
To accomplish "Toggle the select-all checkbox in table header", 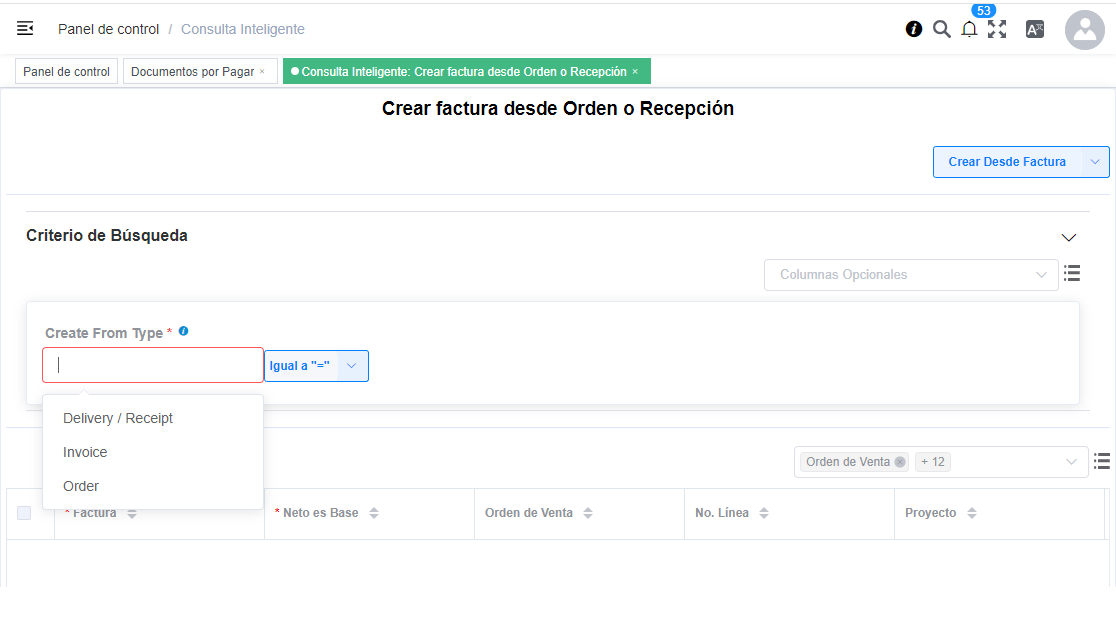I will tap(24, 513).
